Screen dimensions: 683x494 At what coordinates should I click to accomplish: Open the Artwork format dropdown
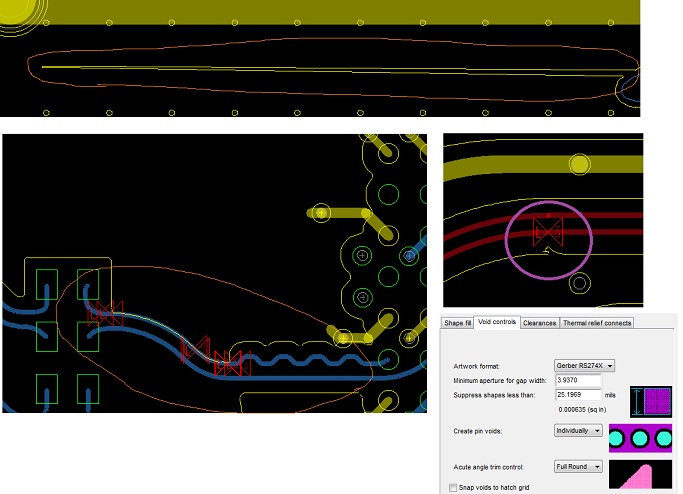point(584,366)
